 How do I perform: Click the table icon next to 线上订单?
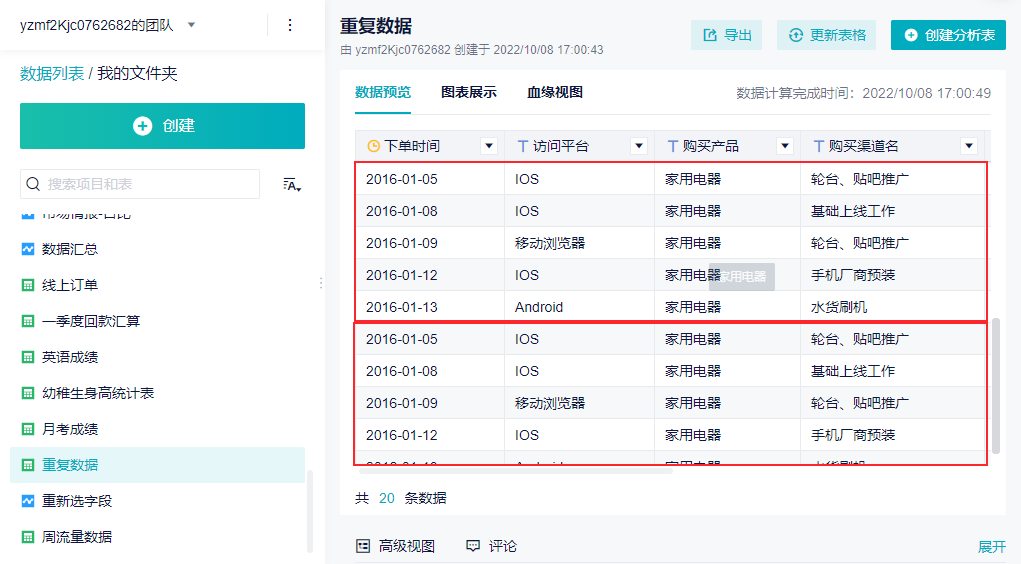28,285
